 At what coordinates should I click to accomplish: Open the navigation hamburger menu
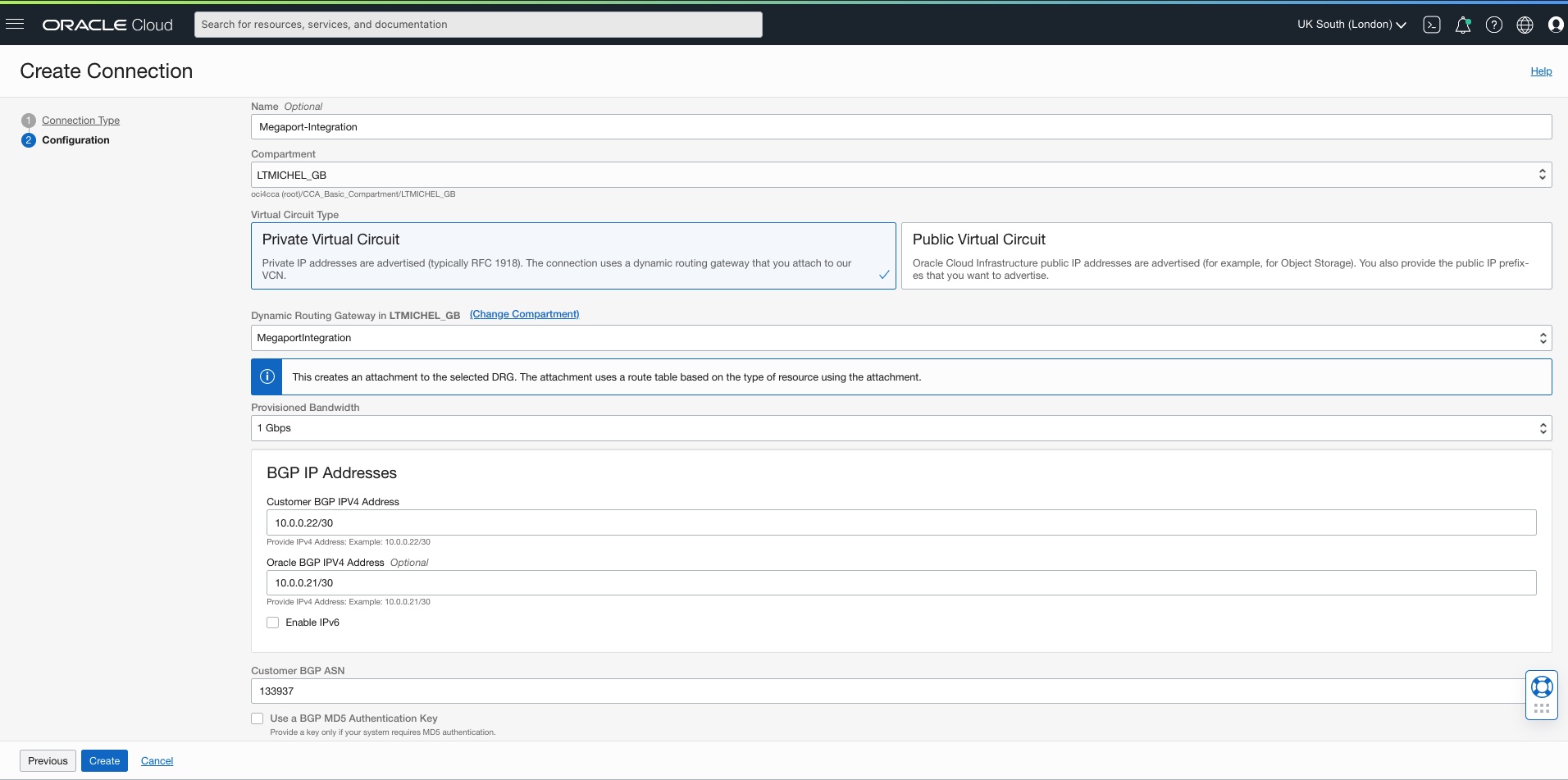(16, 23)
